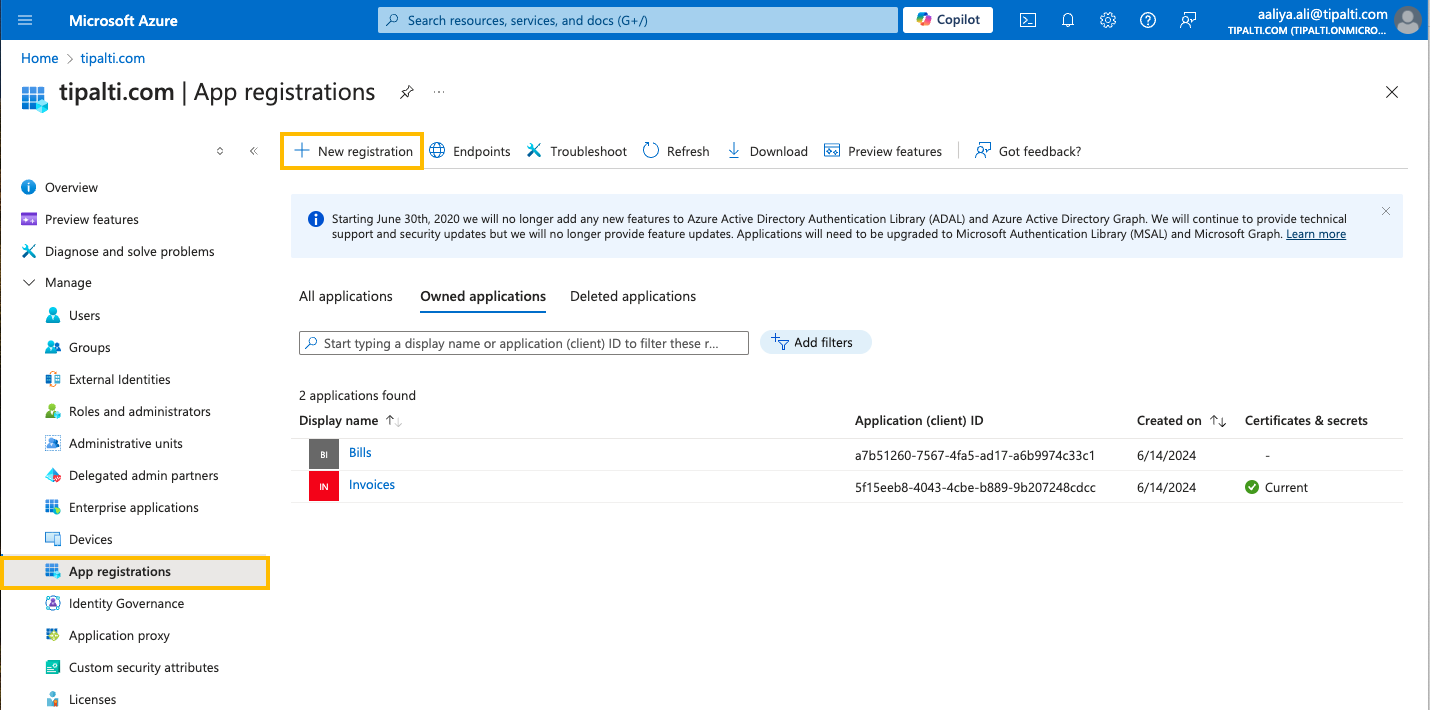Open Enterprise applications in sidebar
Screen dimensions: 1430x710
point(133,508)
